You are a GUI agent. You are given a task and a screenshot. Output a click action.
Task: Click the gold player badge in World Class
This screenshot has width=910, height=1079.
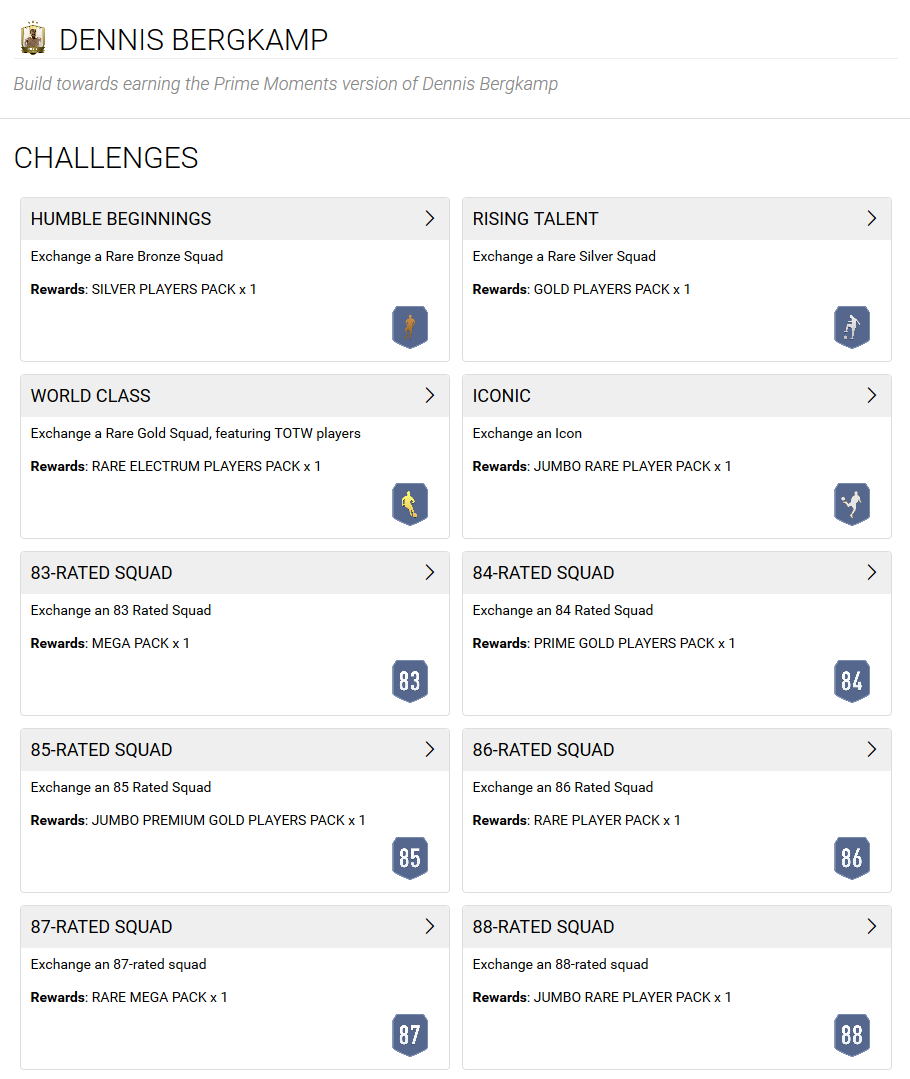click(410, 504)
